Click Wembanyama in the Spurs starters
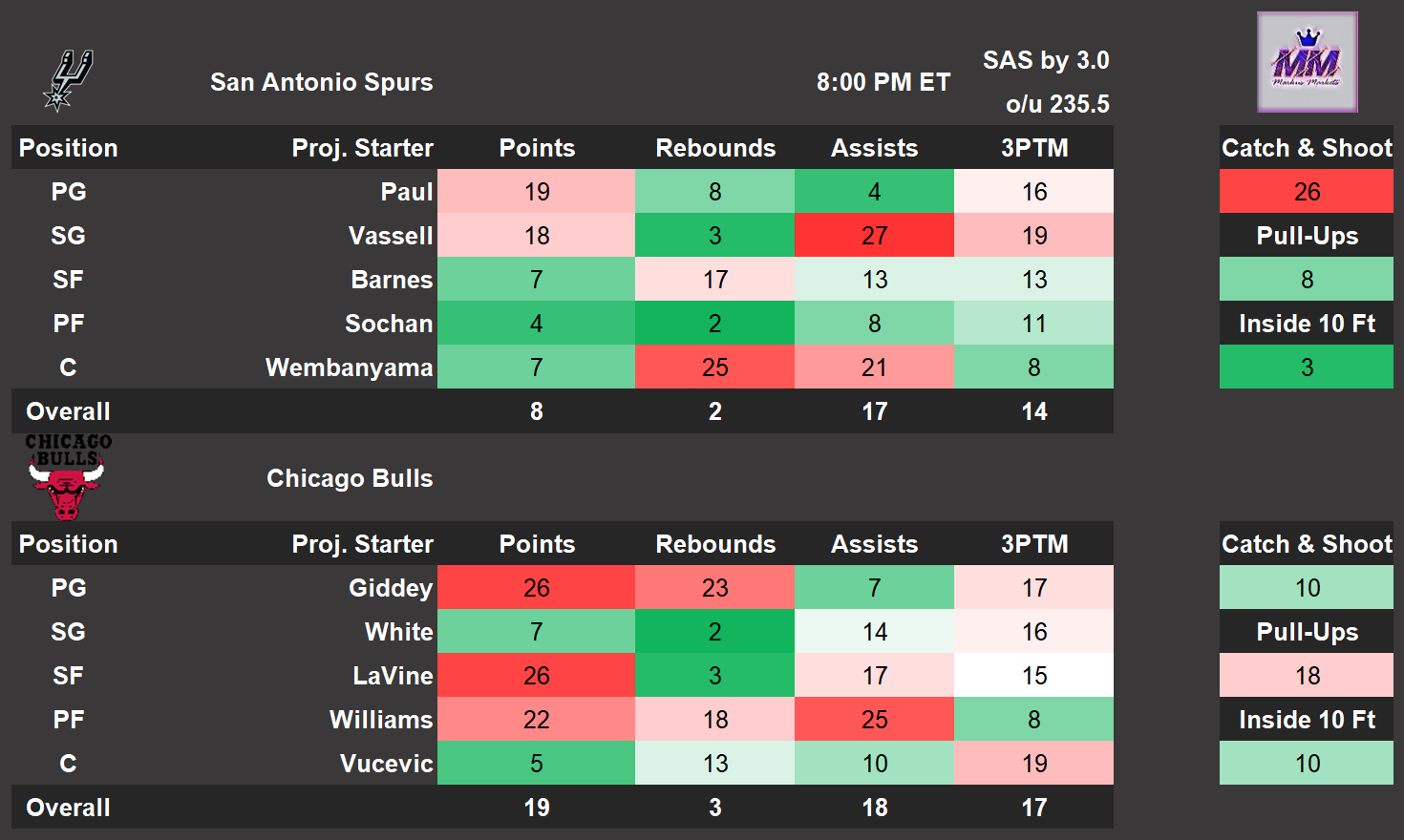 click(x=349, y=367)
